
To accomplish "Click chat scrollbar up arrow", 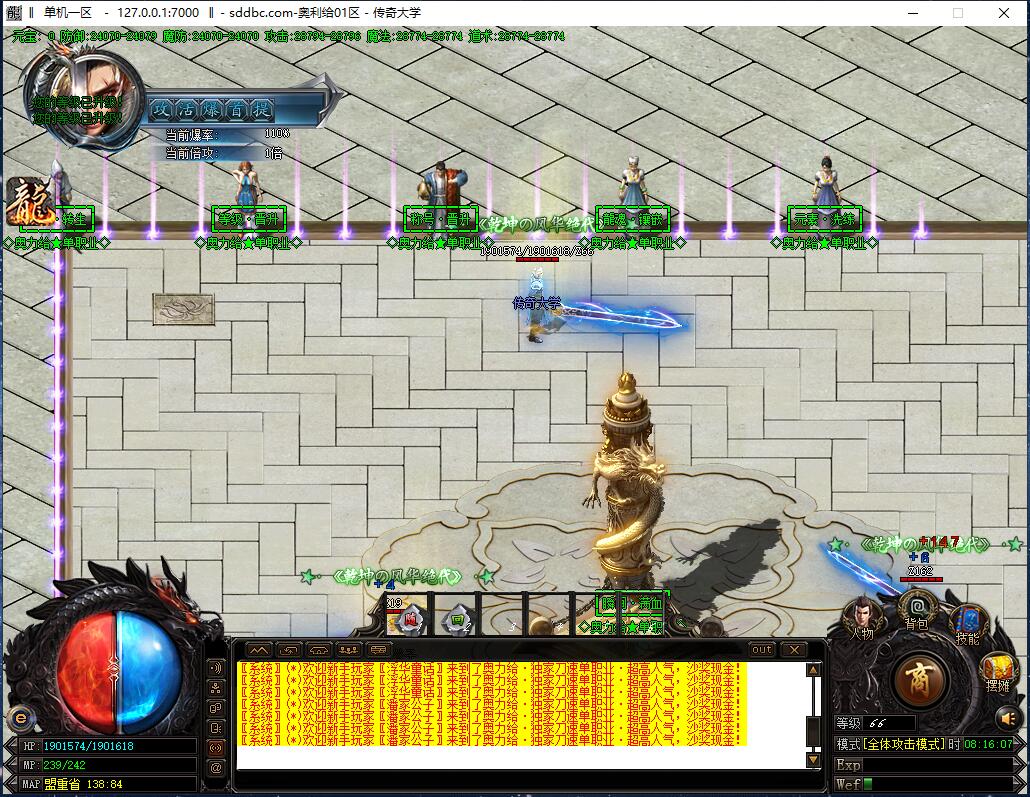I will 813,670.
